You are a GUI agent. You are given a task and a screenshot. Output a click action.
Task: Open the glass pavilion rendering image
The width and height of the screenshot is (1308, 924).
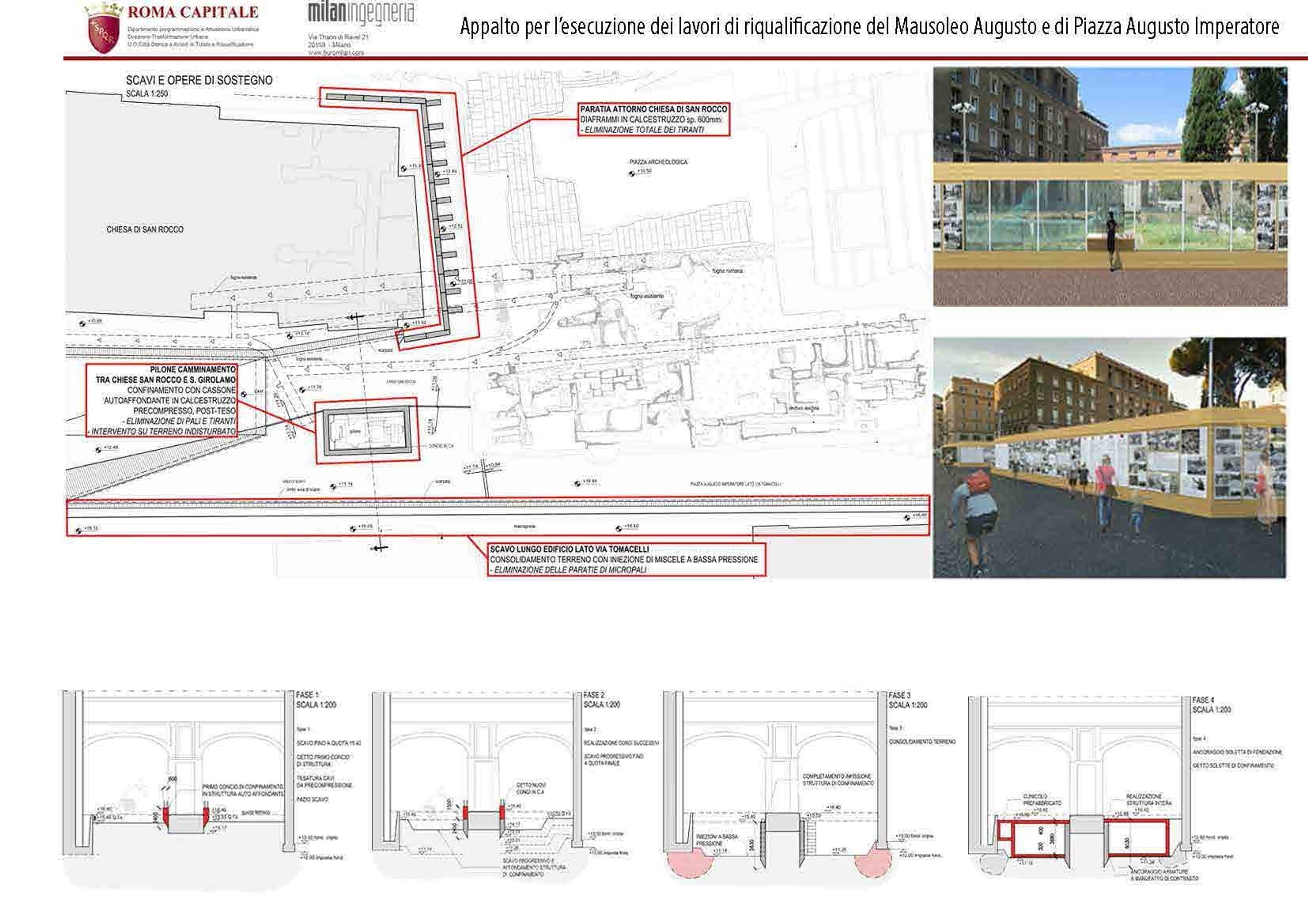tap(1110, 186)
